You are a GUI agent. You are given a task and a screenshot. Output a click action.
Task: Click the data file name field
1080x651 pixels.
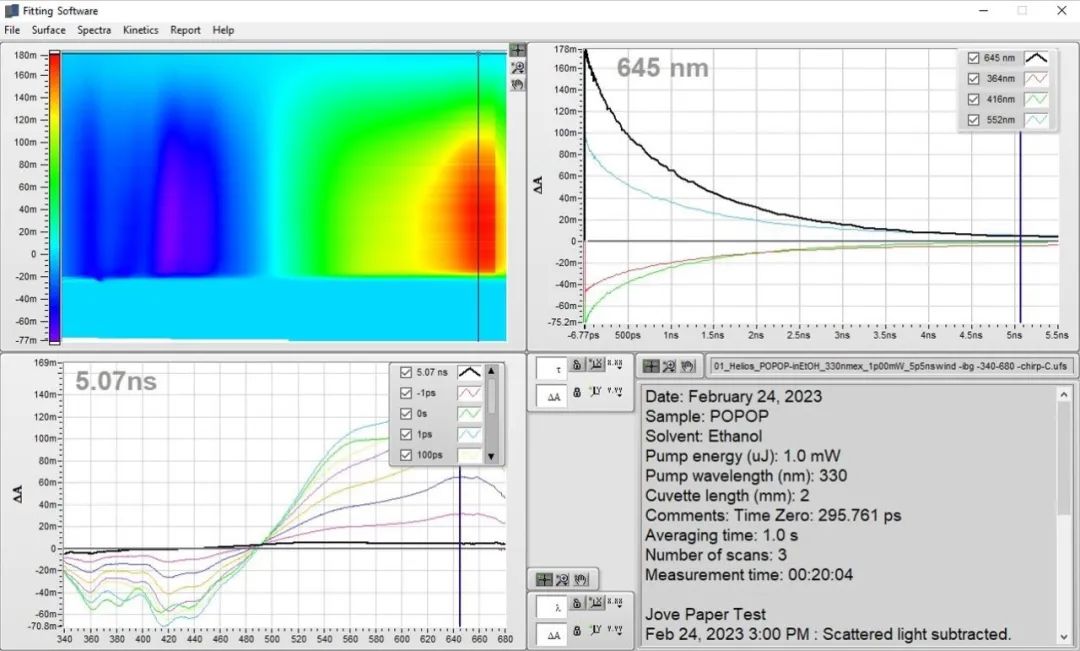[x=893, y=366]
